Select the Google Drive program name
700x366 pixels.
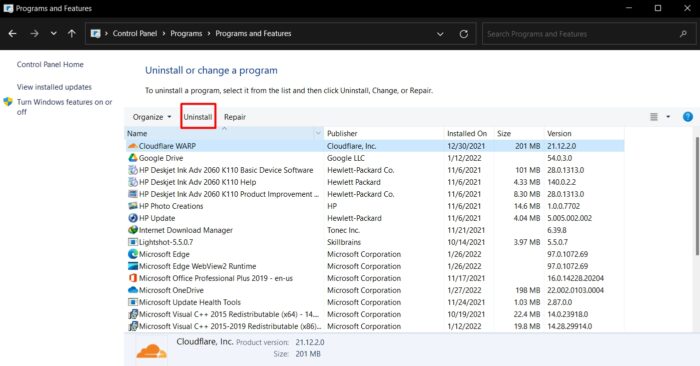point(161,158)
